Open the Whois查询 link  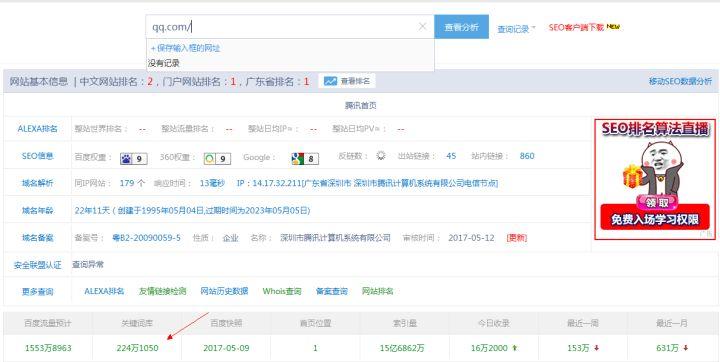click(x=282, y=291)
